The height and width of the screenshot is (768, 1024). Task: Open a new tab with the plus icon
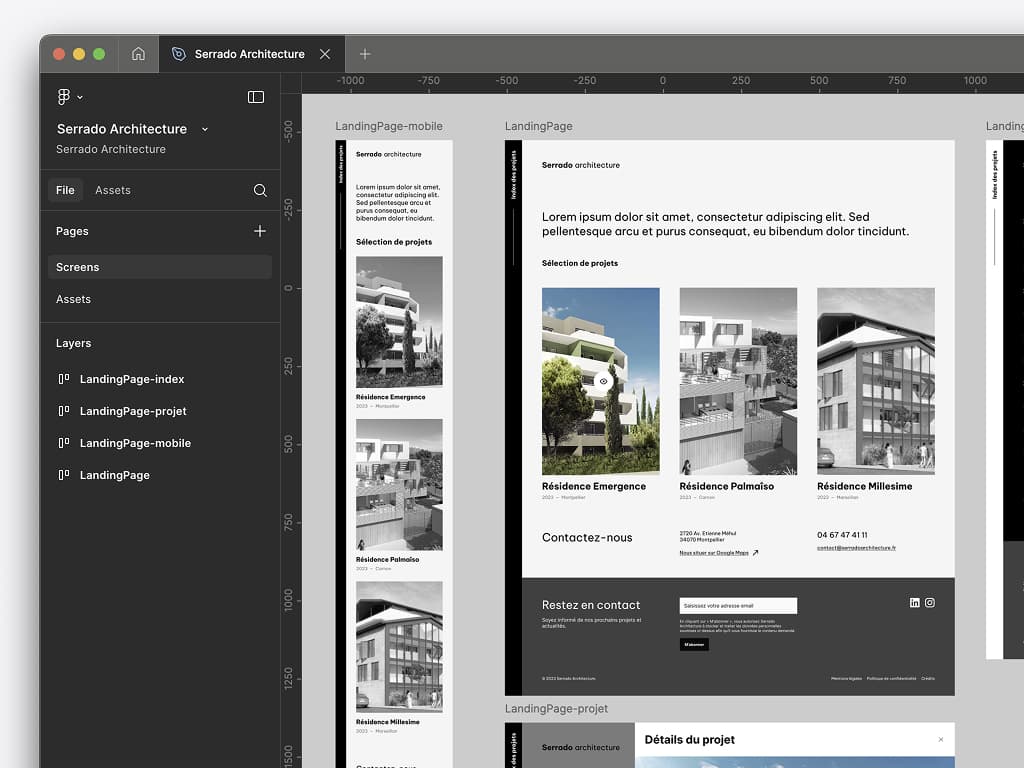364,54
